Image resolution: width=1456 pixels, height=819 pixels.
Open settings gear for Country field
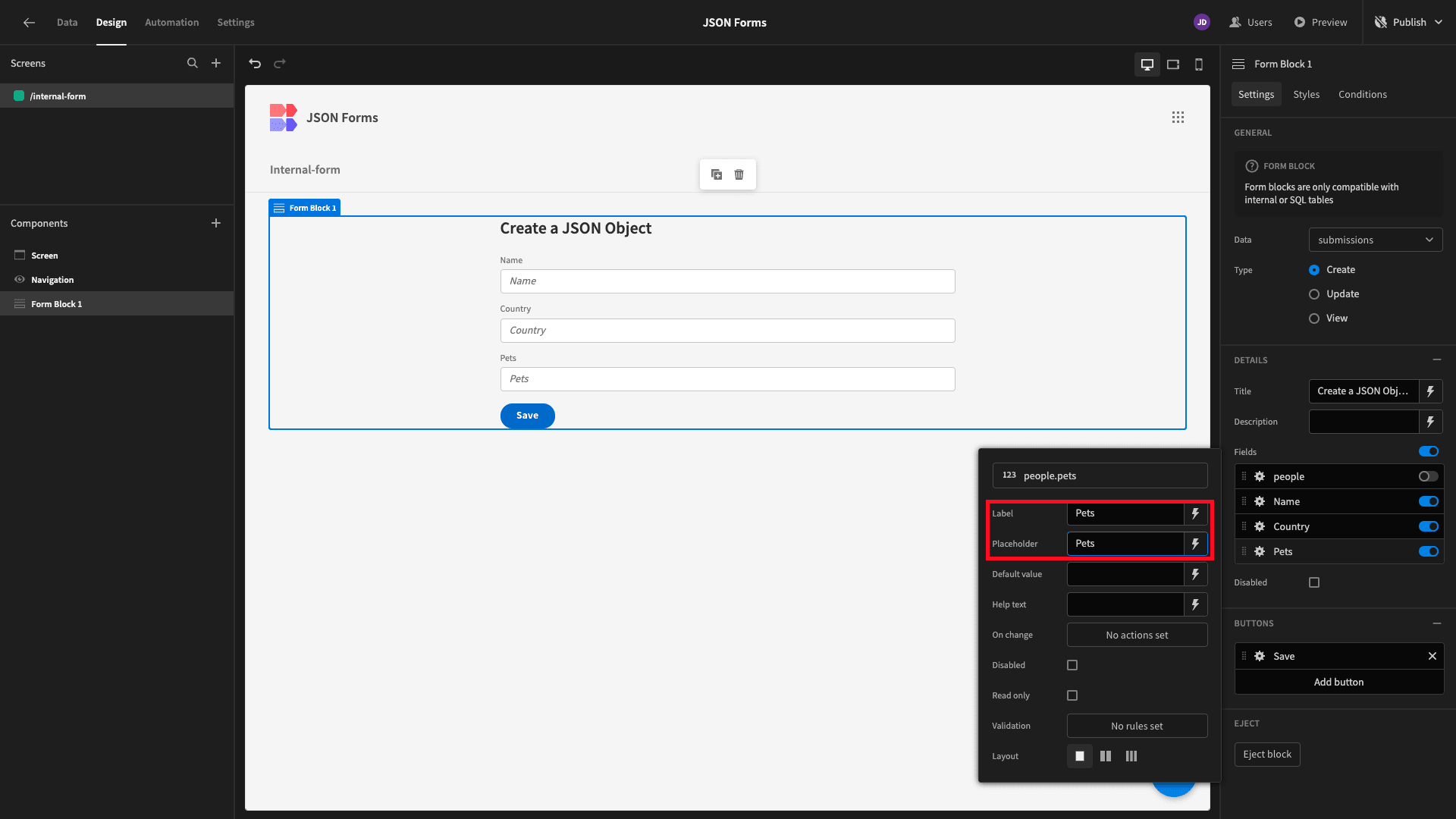(x=1260, y=526)
